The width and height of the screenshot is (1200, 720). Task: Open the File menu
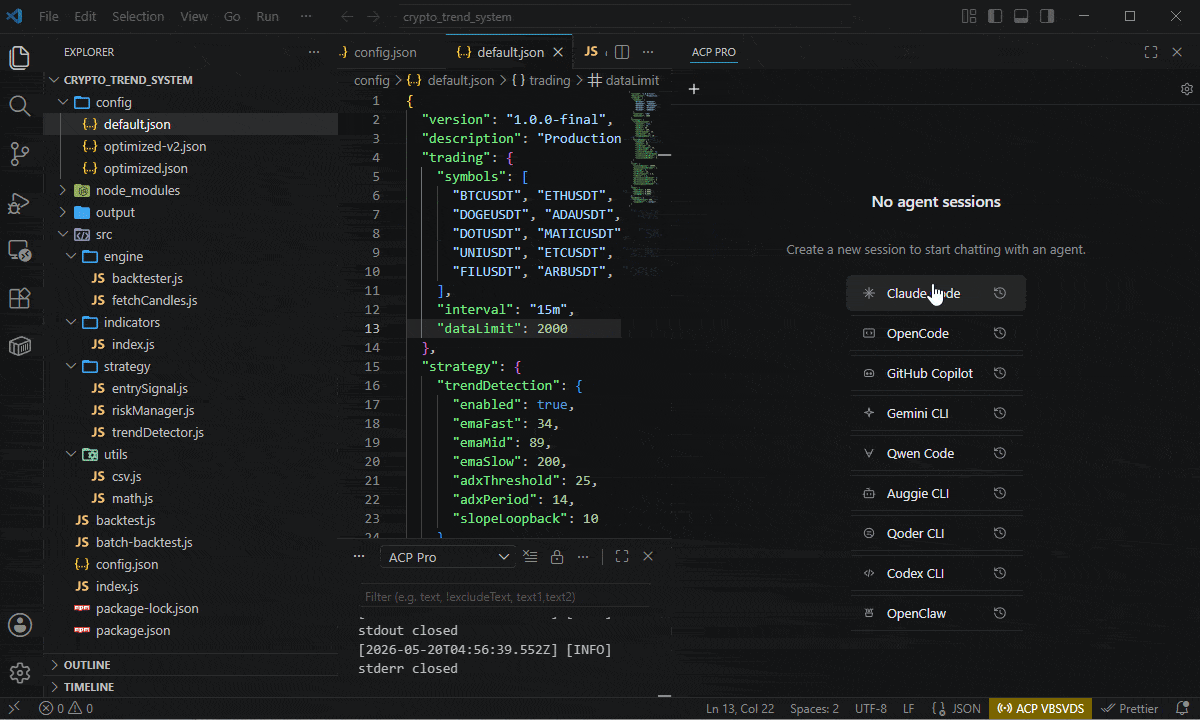pos(48,16)
